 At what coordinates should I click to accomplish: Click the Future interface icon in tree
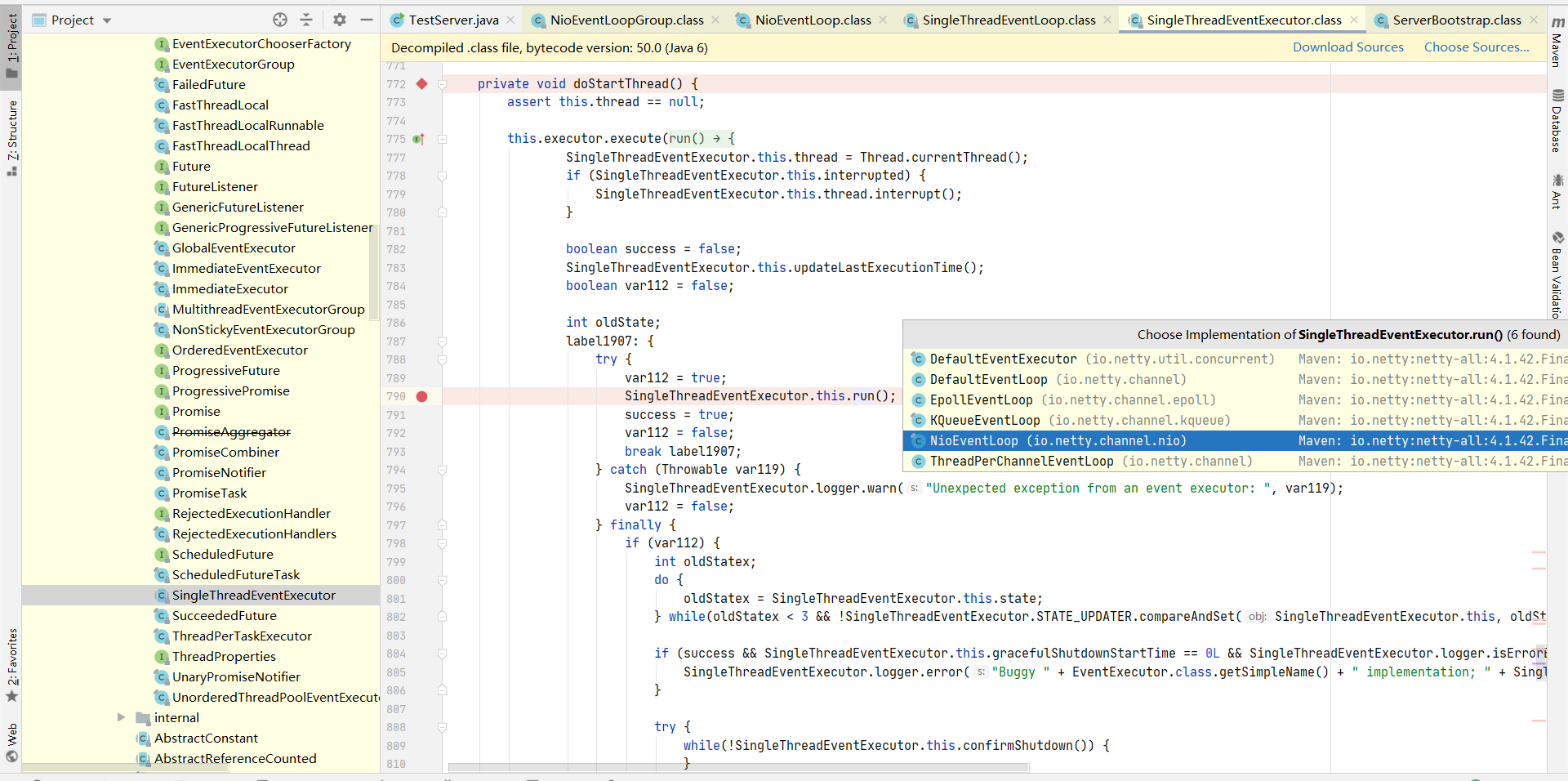pos(162,166)
